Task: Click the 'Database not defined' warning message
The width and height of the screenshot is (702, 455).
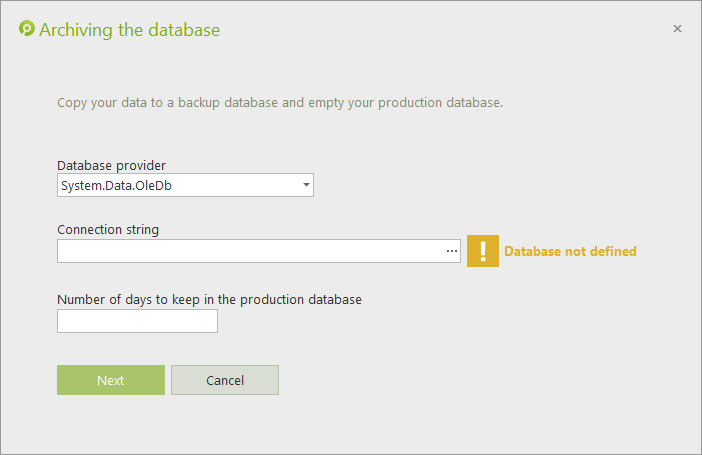Action: point(570,252)
